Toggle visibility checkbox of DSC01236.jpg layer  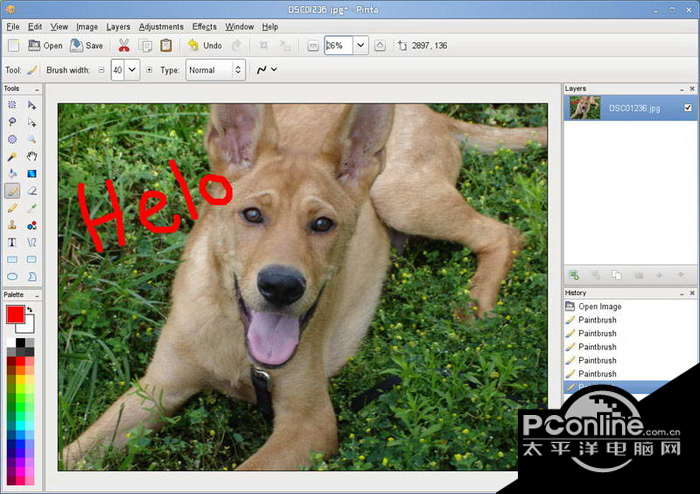[x=688, y=108]
